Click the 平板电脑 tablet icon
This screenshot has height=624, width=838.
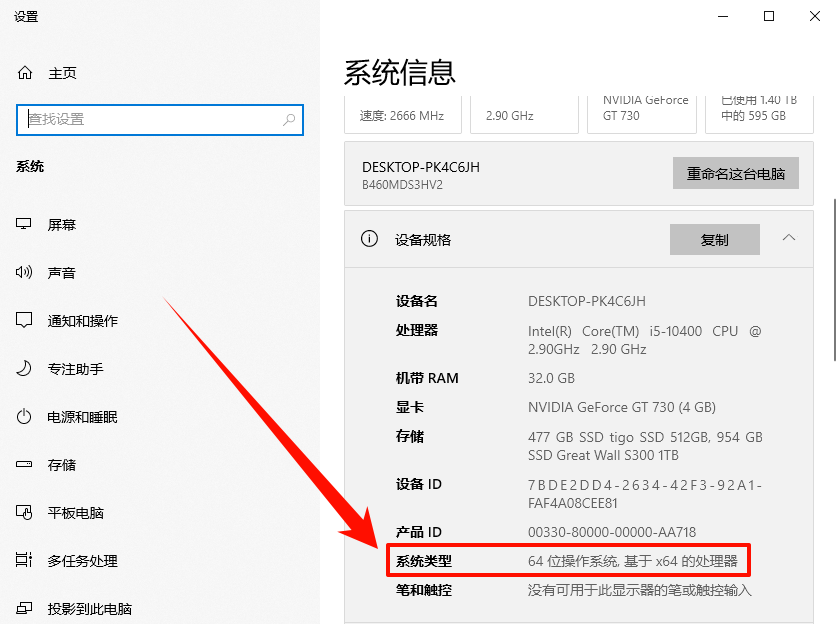[x=24, y=512]
